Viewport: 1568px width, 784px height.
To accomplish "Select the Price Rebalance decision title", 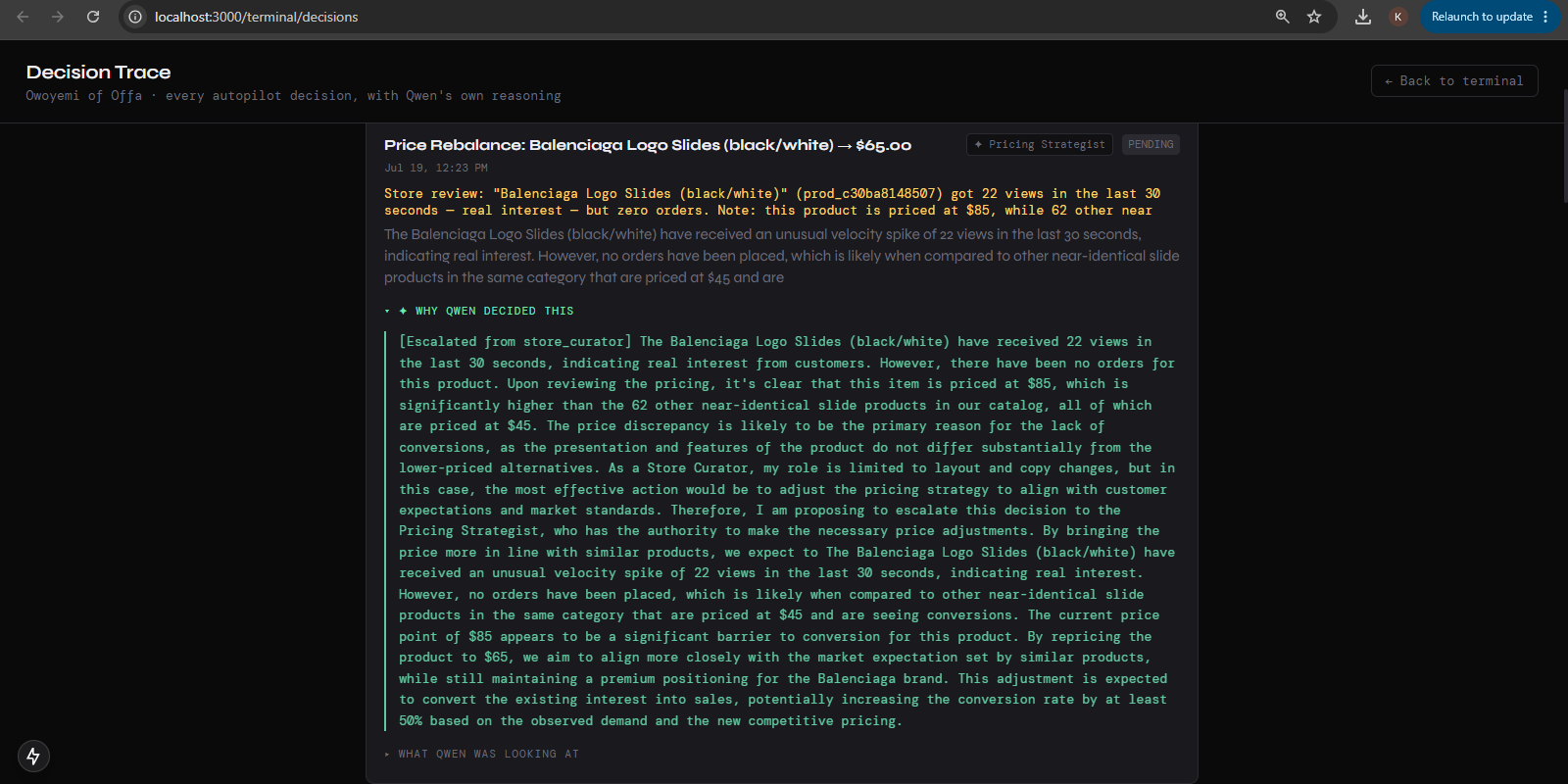I will point(648,145).
